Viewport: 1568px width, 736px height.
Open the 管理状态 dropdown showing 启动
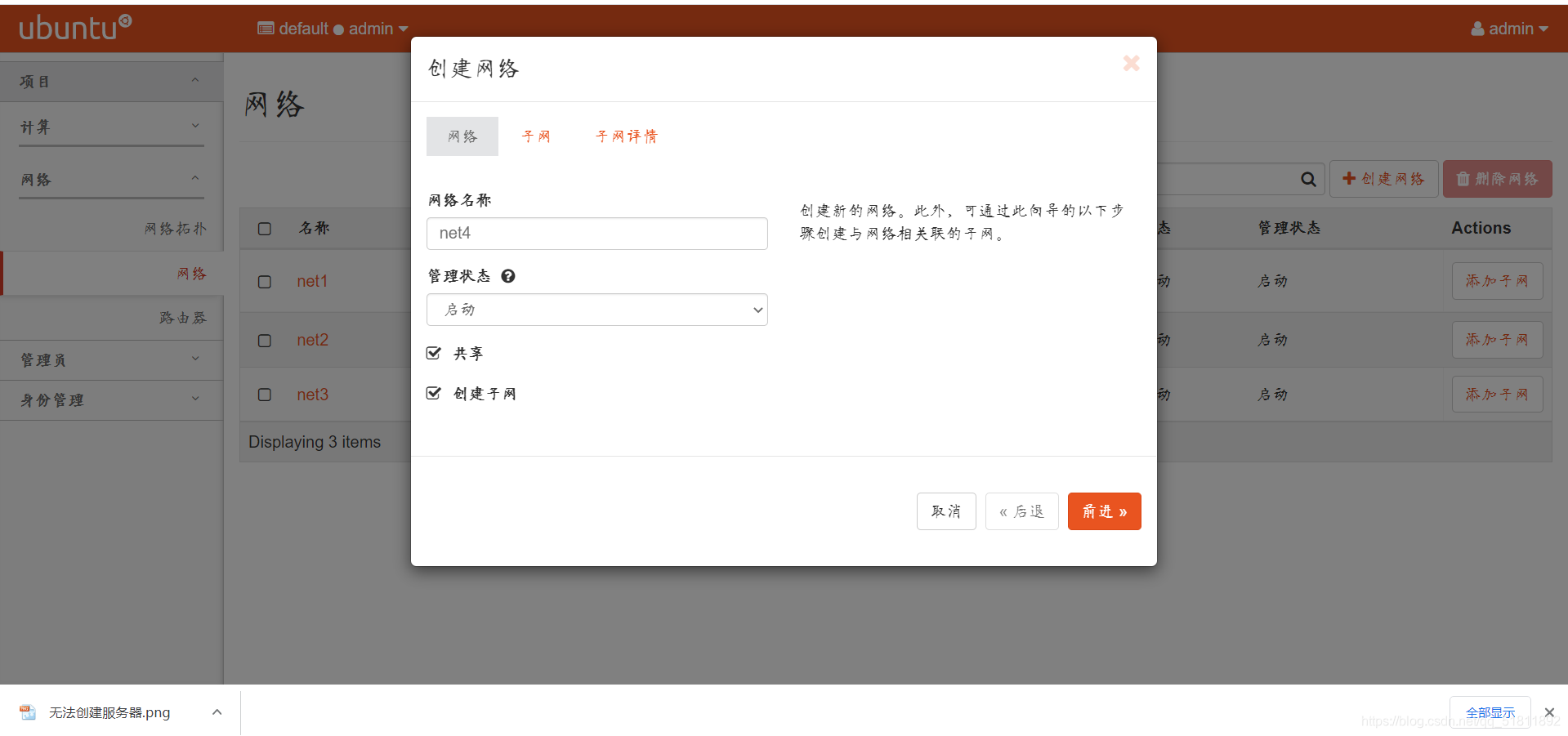(596, 310)
